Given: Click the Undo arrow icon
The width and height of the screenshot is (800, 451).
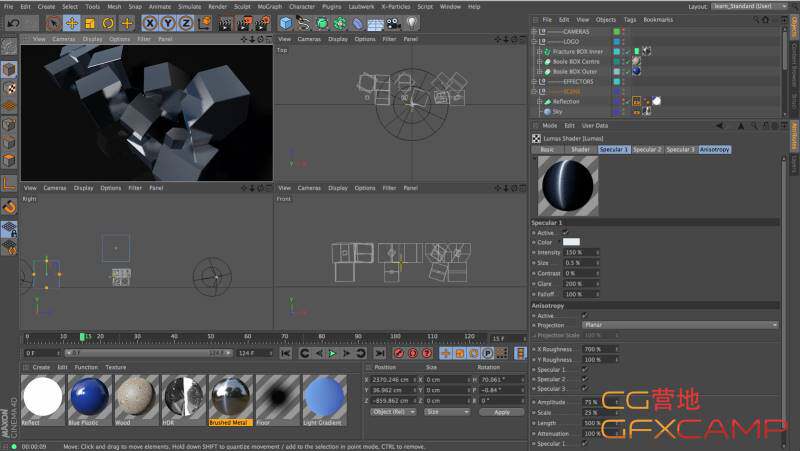Looking at the screenshot, I should point(13,22).
